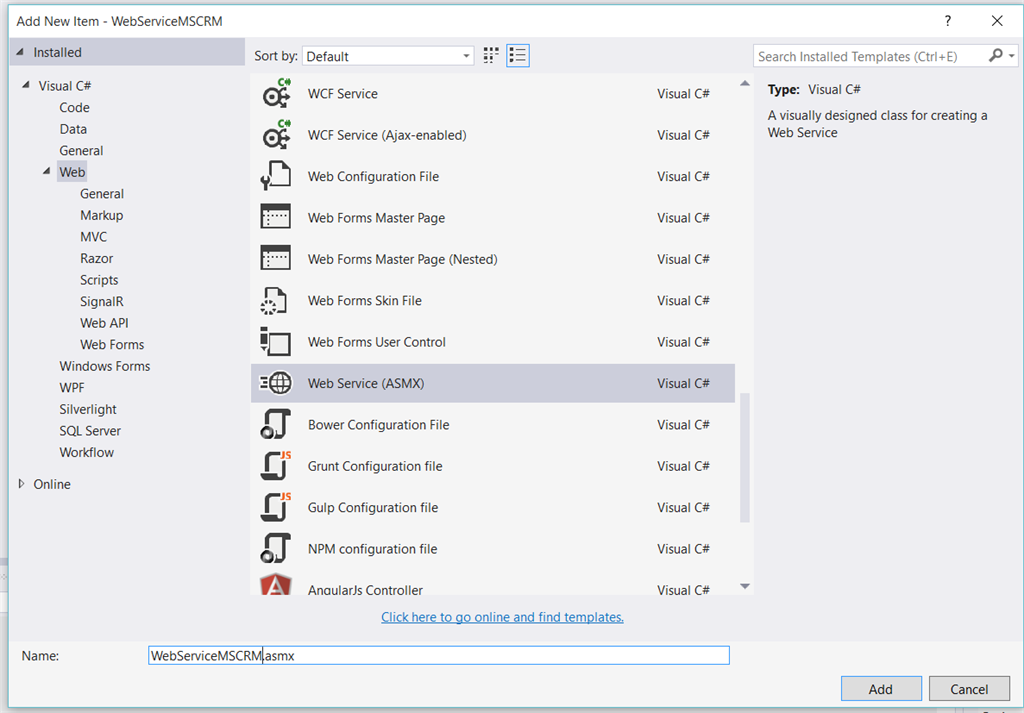The width and height of the screenshot is (1024, 713).
Task: Expand the Online tree node
Action: tap(23, 484)
